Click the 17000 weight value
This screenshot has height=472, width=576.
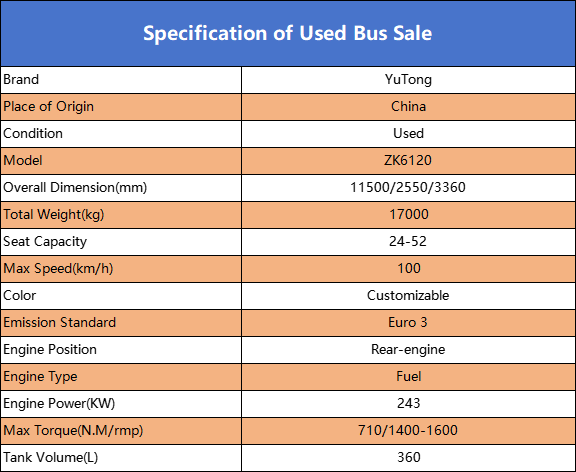pyautogui.click(x=408, y=215)
